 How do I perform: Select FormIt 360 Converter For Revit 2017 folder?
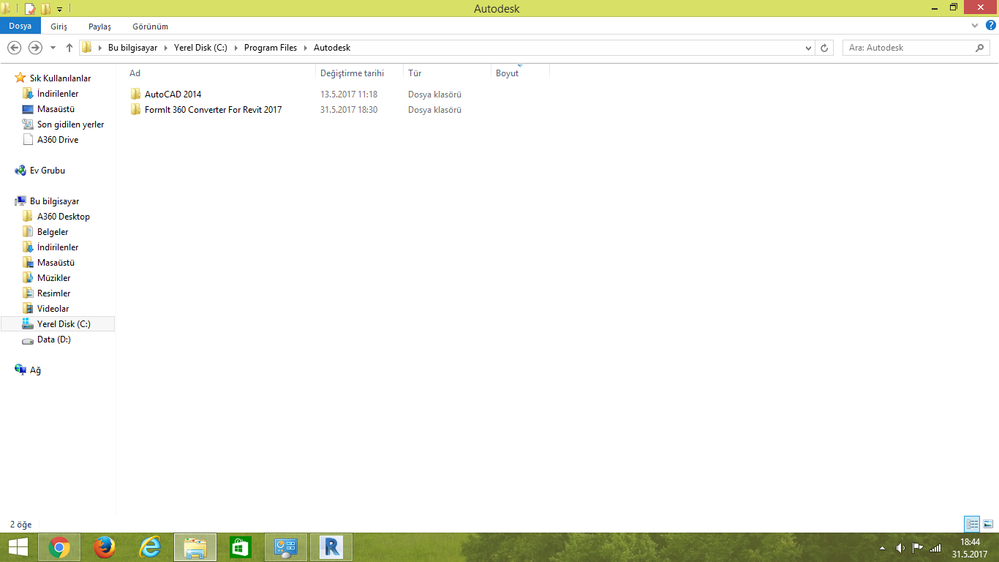213,110
